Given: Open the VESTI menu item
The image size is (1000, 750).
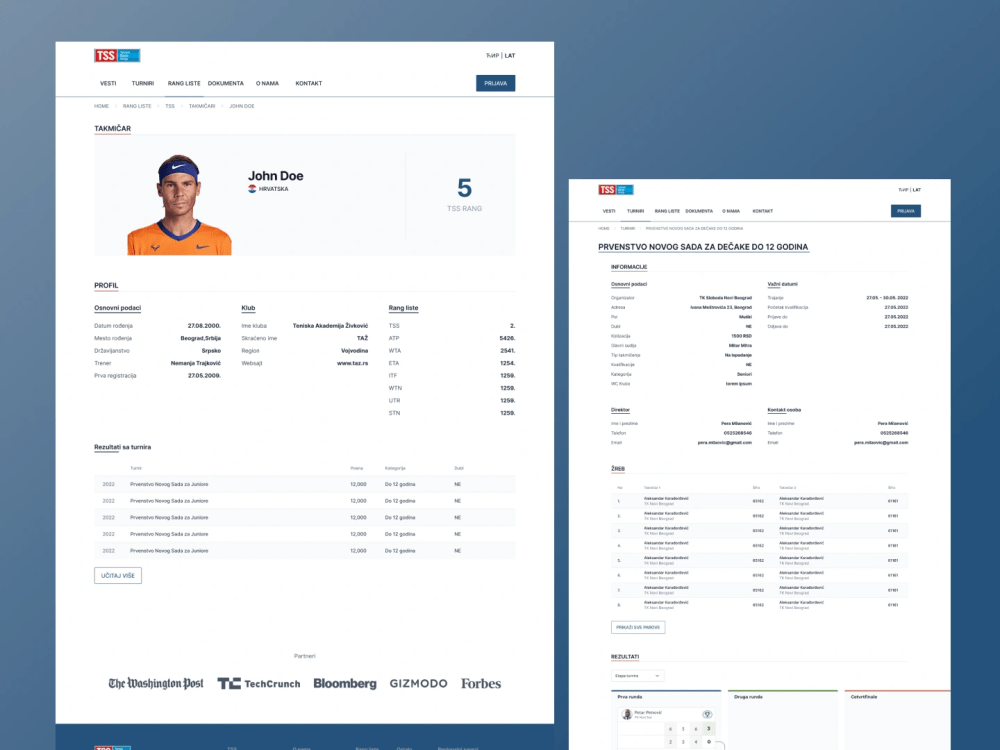Looking at the screenshot, I should point(108,84).
